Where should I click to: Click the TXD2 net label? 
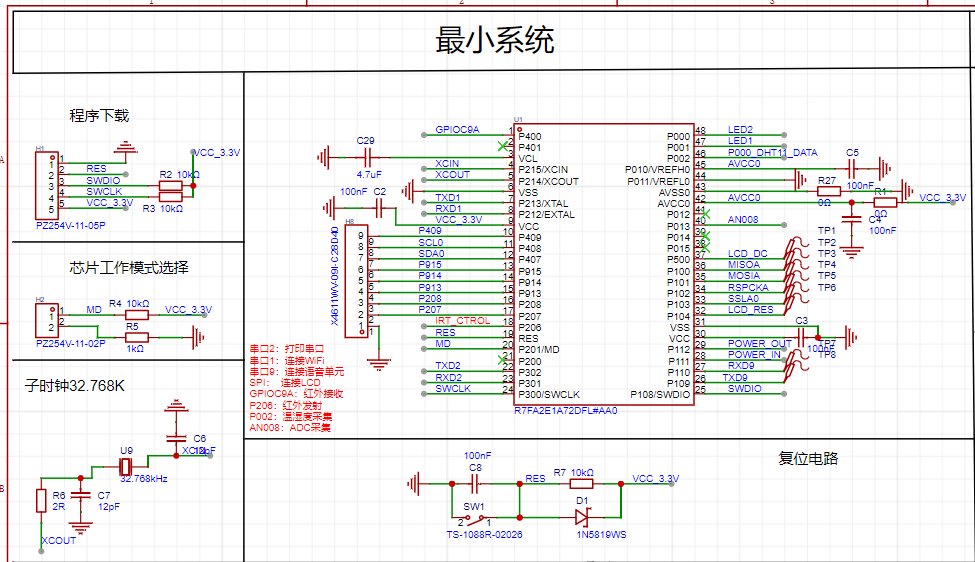coord(448,366)
